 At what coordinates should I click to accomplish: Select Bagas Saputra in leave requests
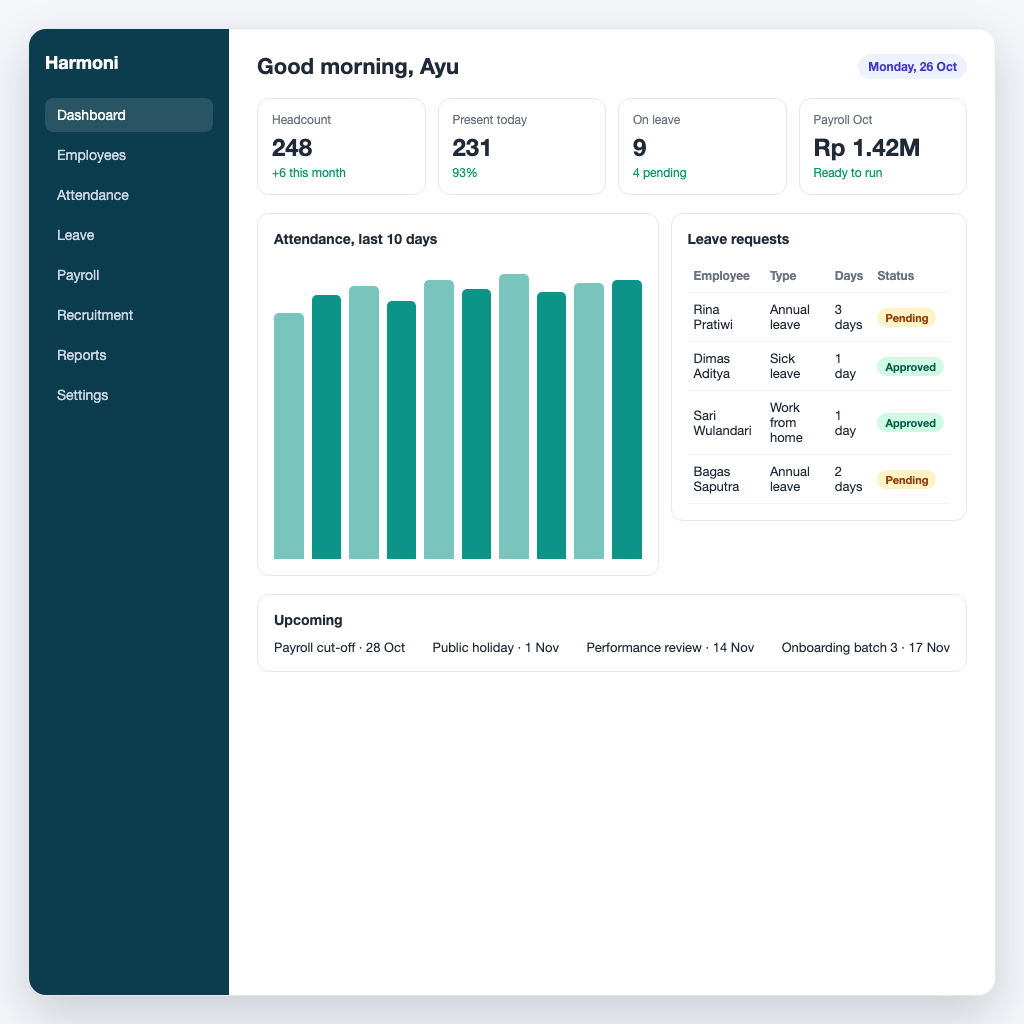click(716, 479)
